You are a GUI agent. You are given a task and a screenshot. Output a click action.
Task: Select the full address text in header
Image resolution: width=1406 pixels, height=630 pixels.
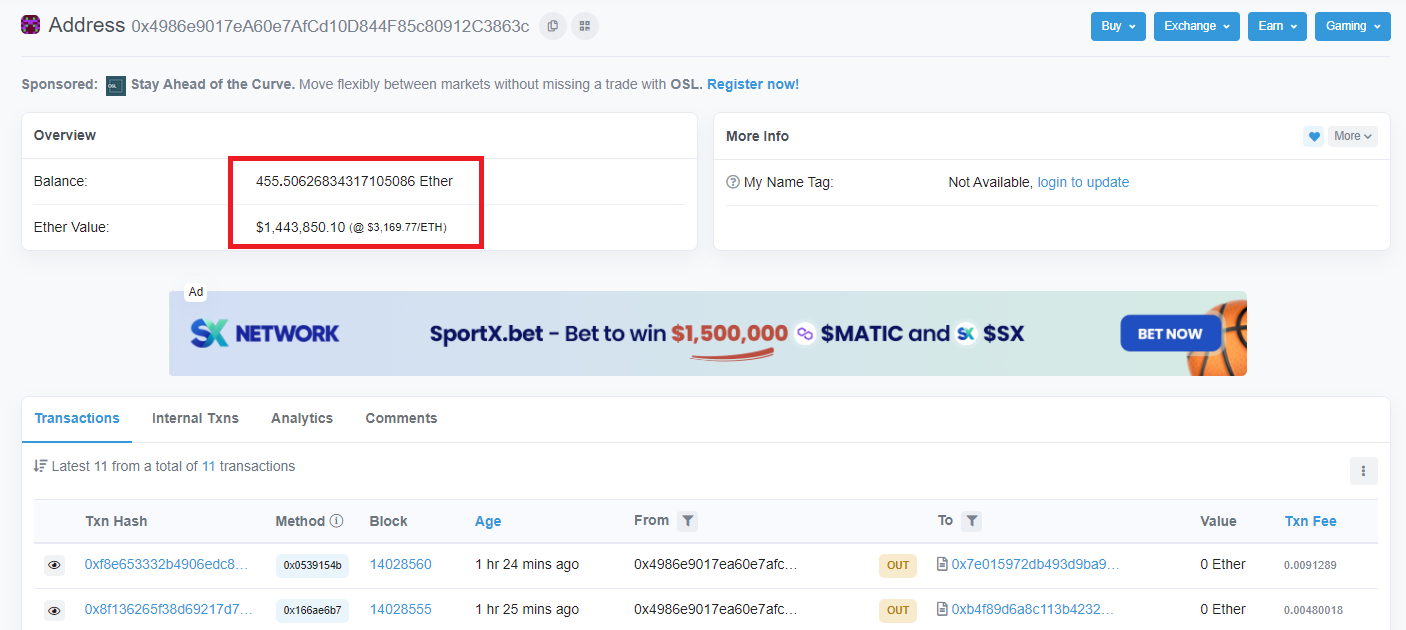330,26
